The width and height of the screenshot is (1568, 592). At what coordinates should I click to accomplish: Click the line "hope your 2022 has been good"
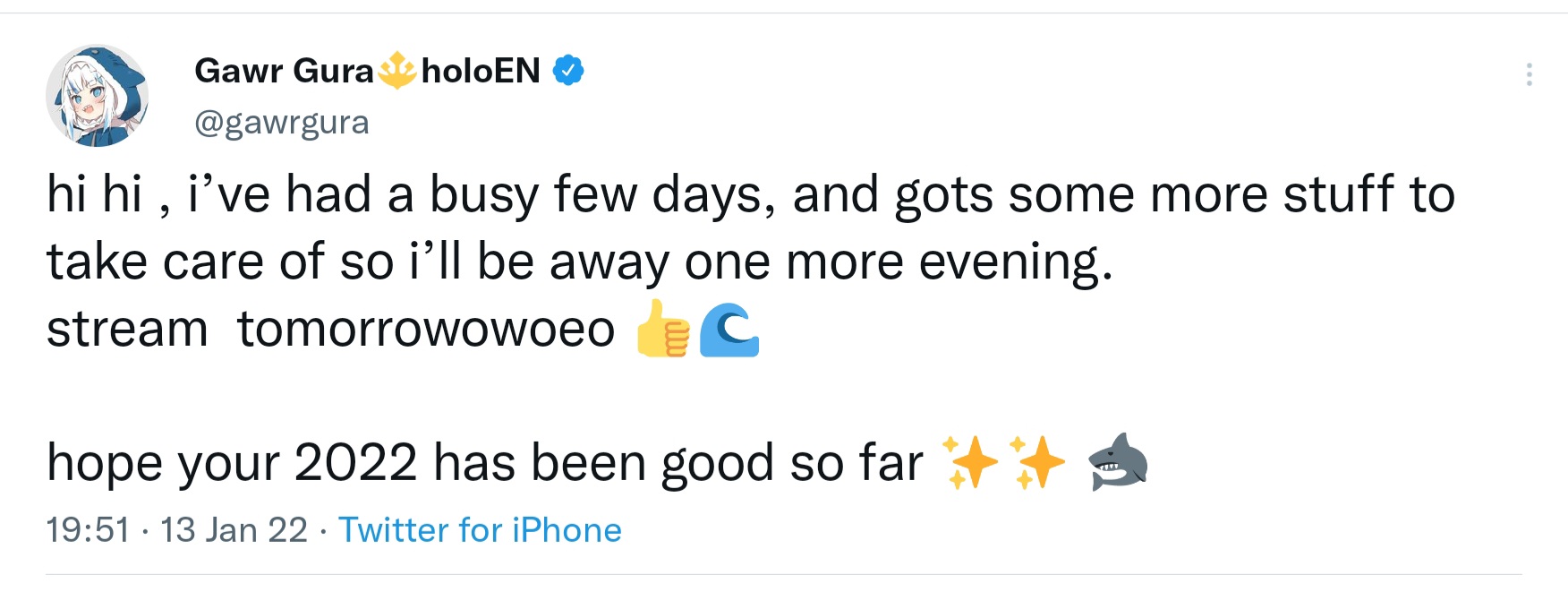pyautogui.click(x=484, y=463)
